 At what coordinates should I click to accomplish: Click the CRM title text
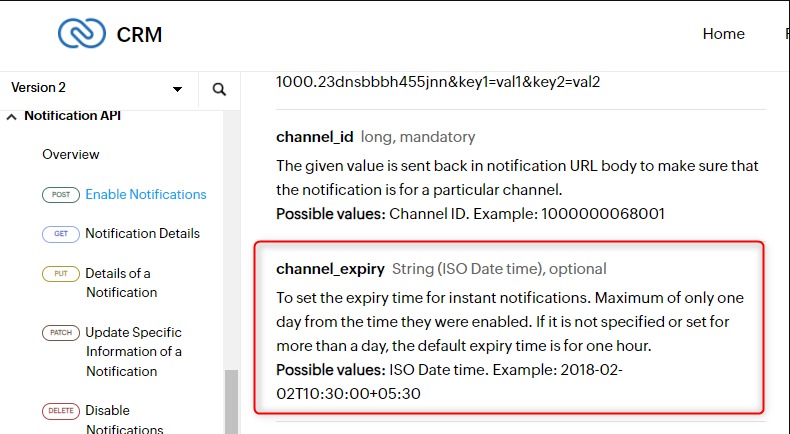click(139, 34)
